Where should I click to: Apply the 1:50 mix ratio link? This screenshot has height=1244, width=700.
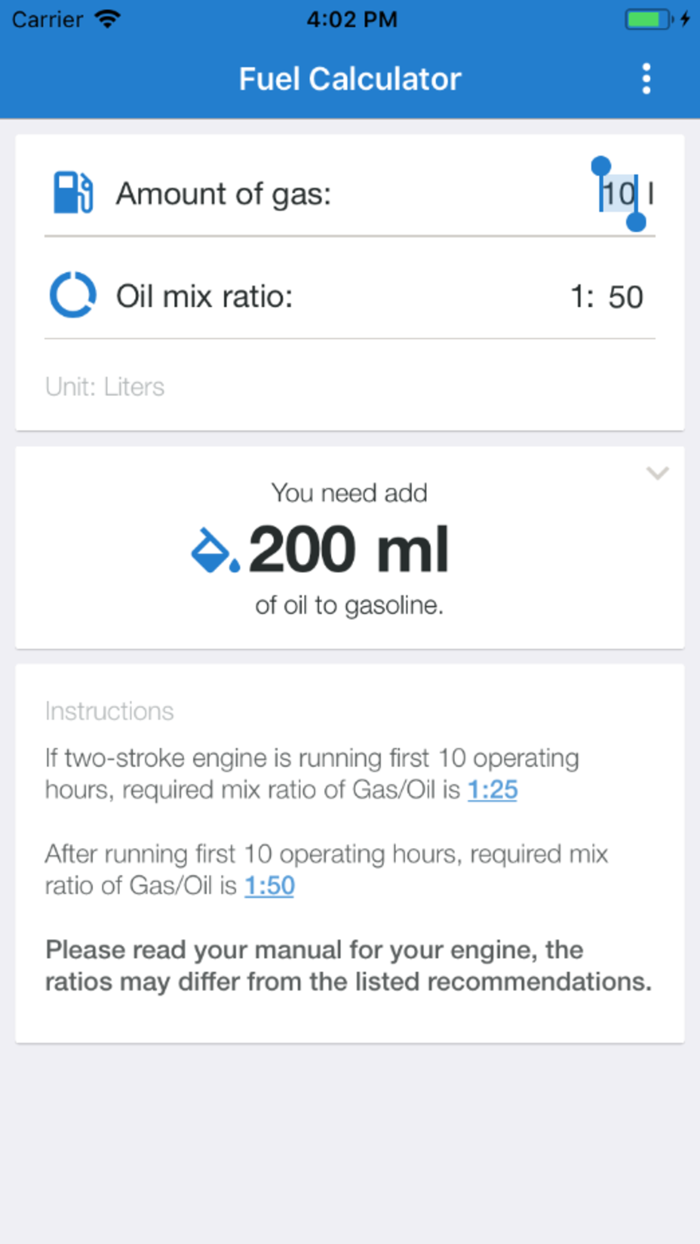tap(269, 886)
